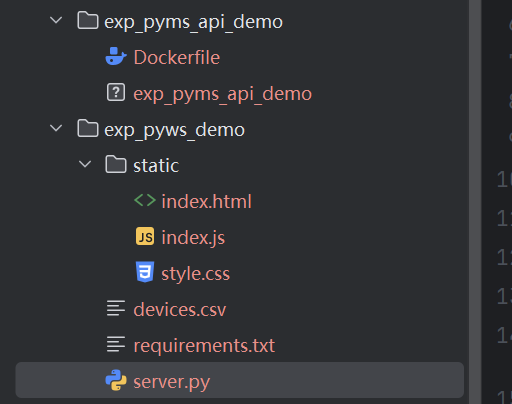Viewport: 512px width, 404px height.
Task: Click the project tree vertical scrollbar
Action: pos(475,202)
